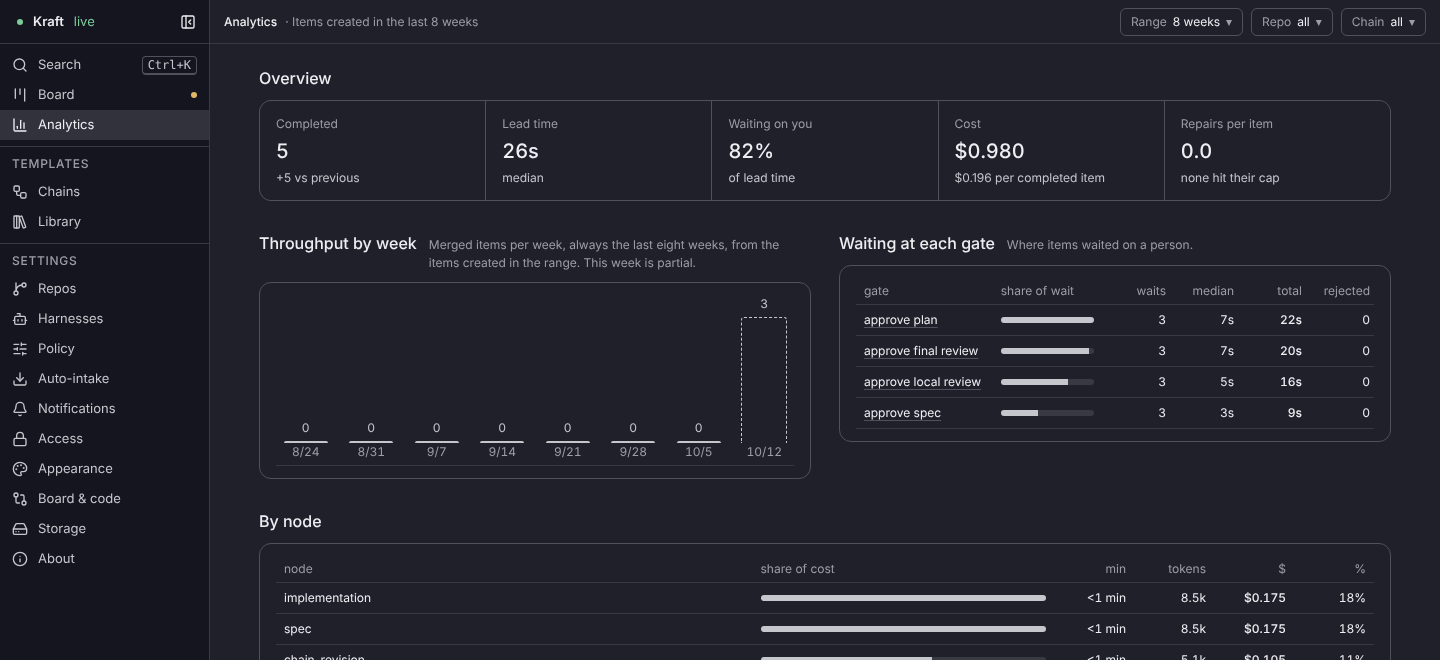This screenshot has height=660, width=1440.
Task: Click the Search magnifier icon
Action: click(x=20, y=65)
